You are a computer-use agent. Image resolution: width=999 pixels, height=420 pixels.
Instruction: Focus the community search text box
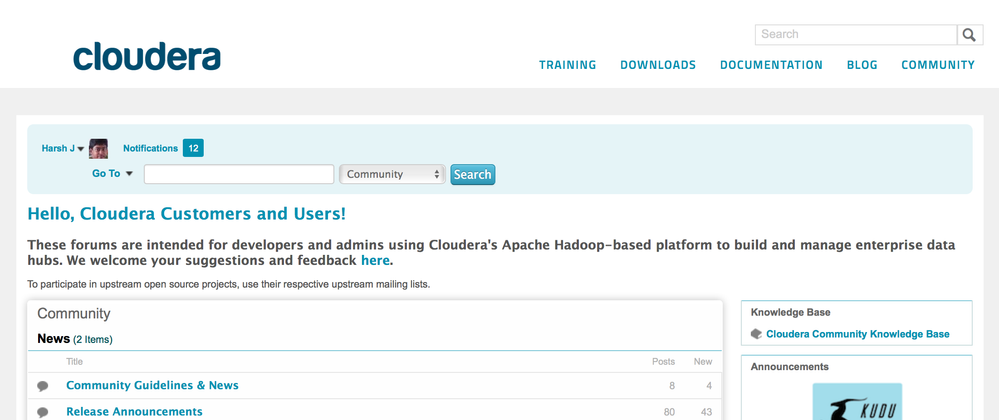(239, 174)
